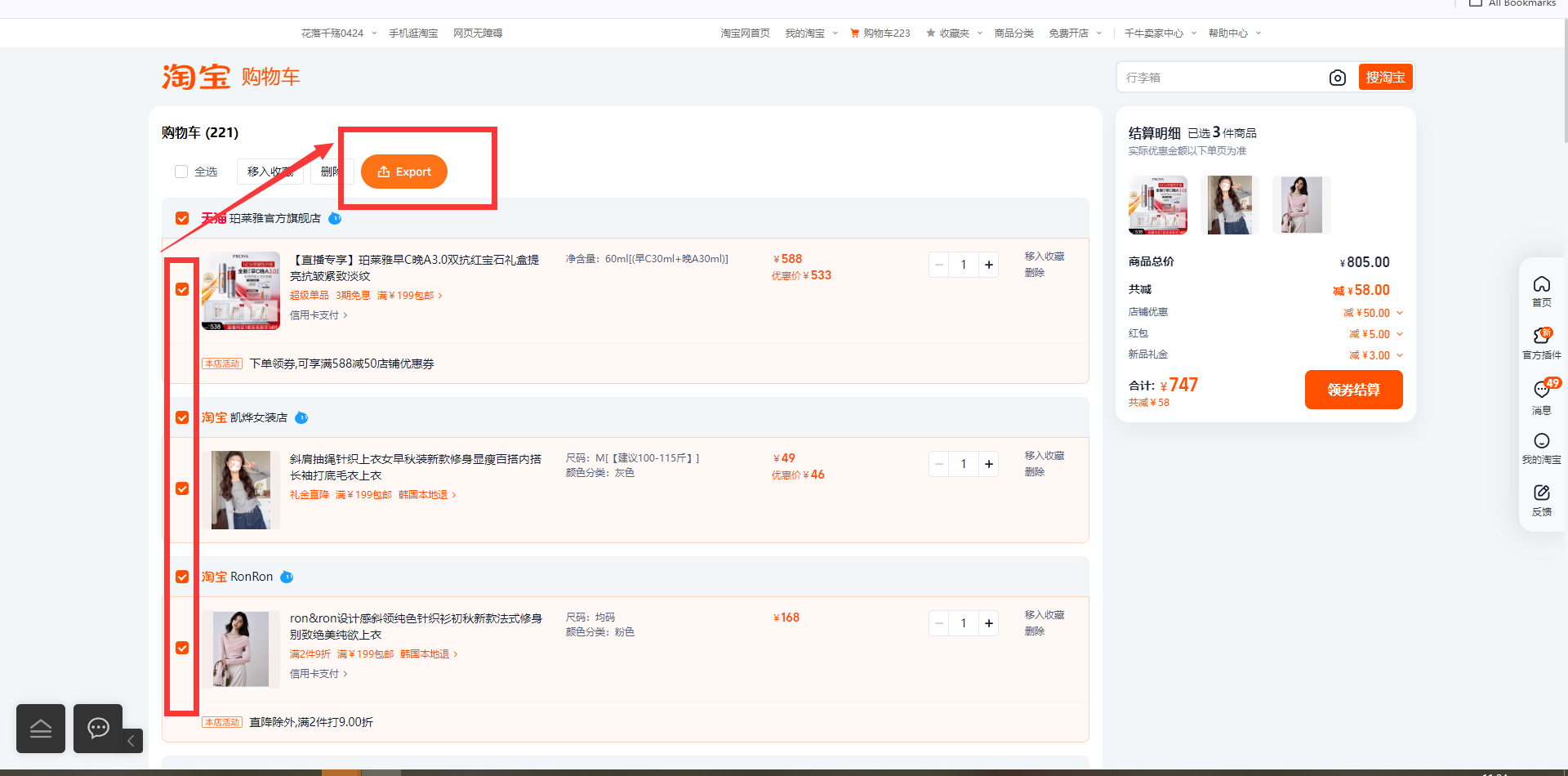
Task: Open 网页无障碍 link
Action: point(478,33)
